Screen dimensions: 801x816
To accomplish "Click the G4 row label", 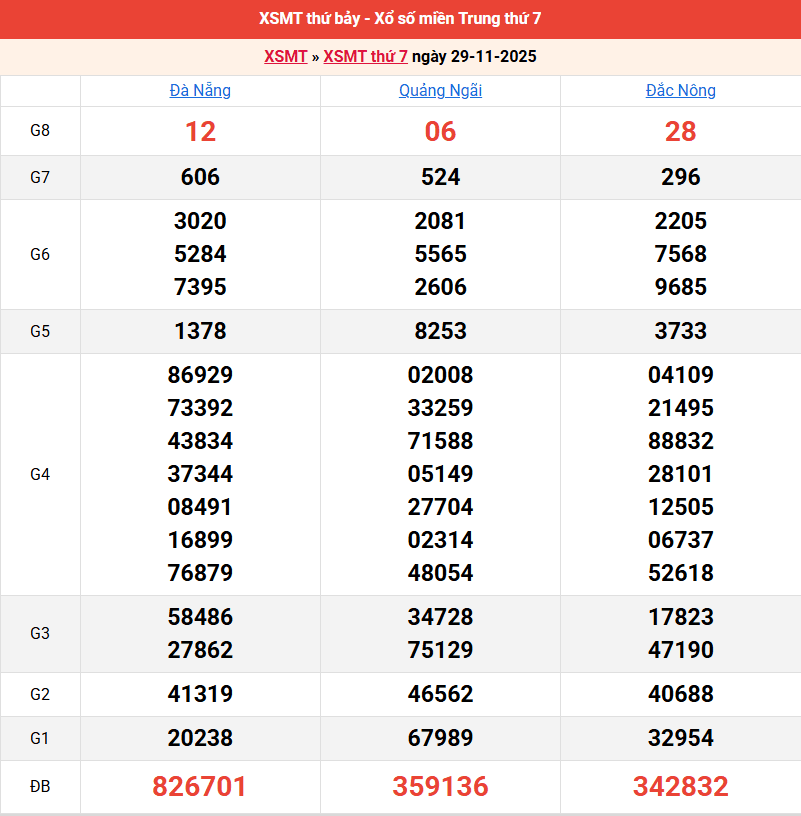I will (x=40, y=474).
